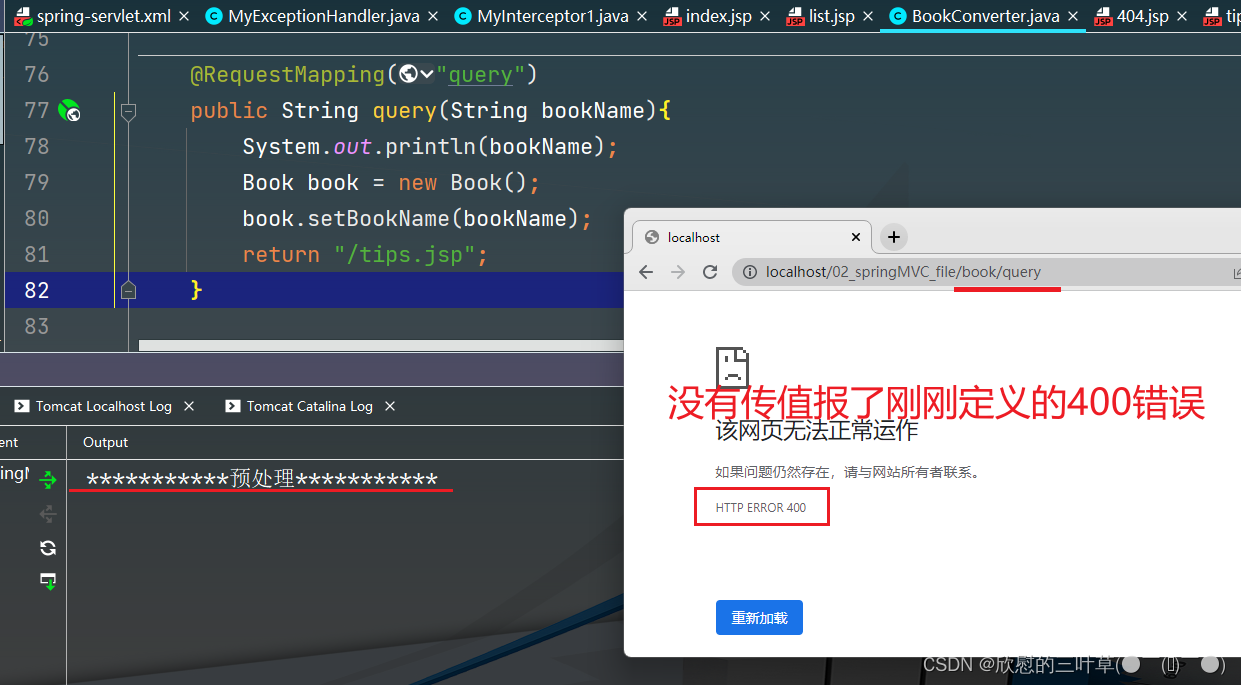The height and width of the screenshot is (685, 1241).
Task: Click the HTTP ERROR 400 text
Action: [761, 508]
